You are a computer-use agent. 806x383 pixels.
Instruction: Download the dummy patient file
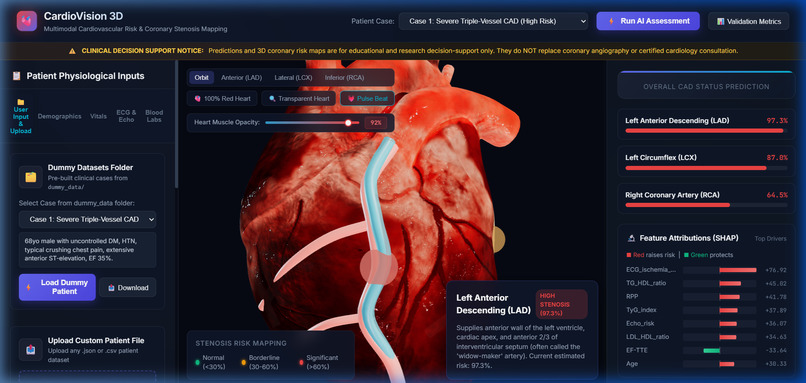click(x=127, y=288)
